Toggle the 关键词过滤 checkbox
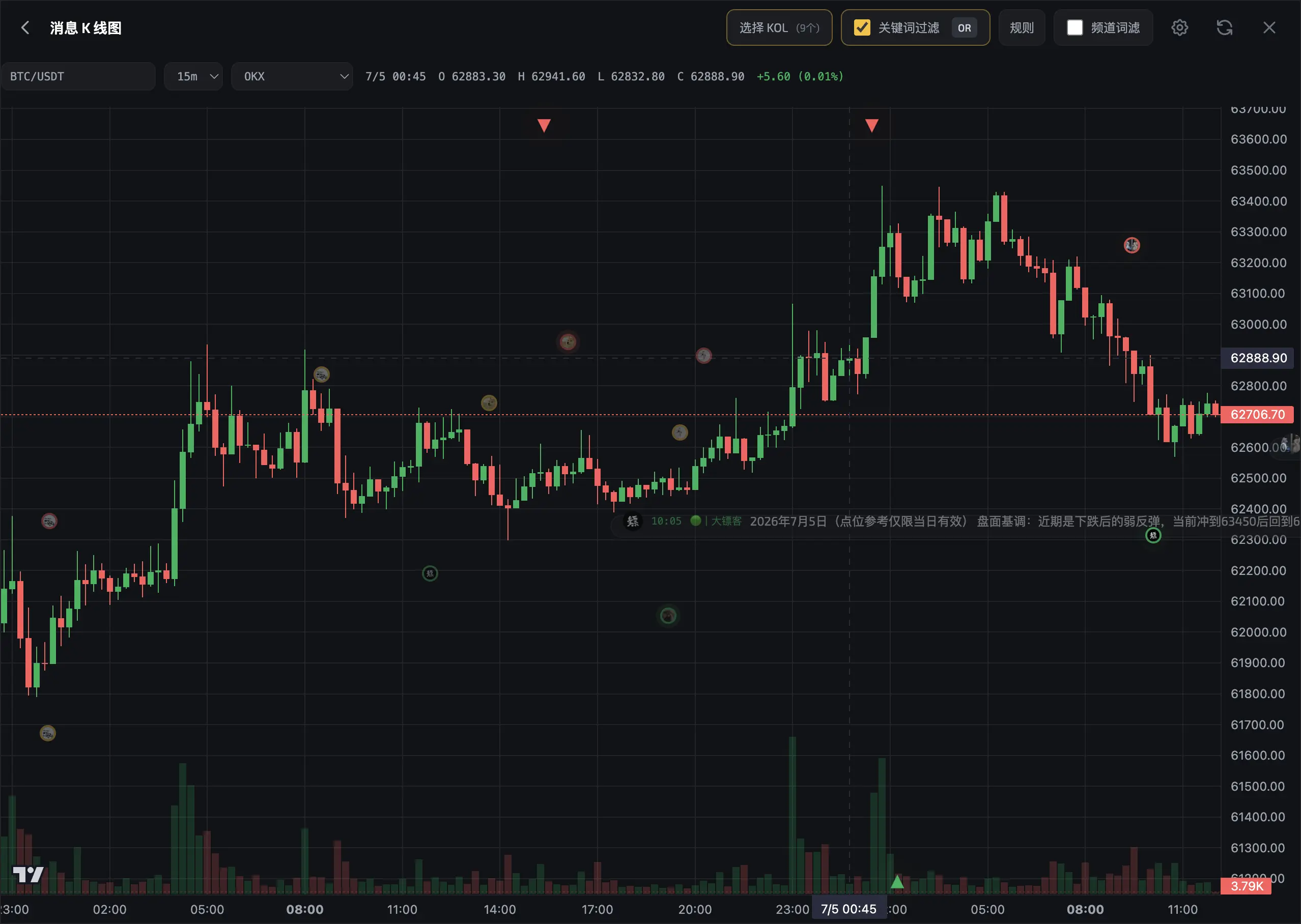The width and height of the screenshot is (1301, 924). [x=862, y=28]
